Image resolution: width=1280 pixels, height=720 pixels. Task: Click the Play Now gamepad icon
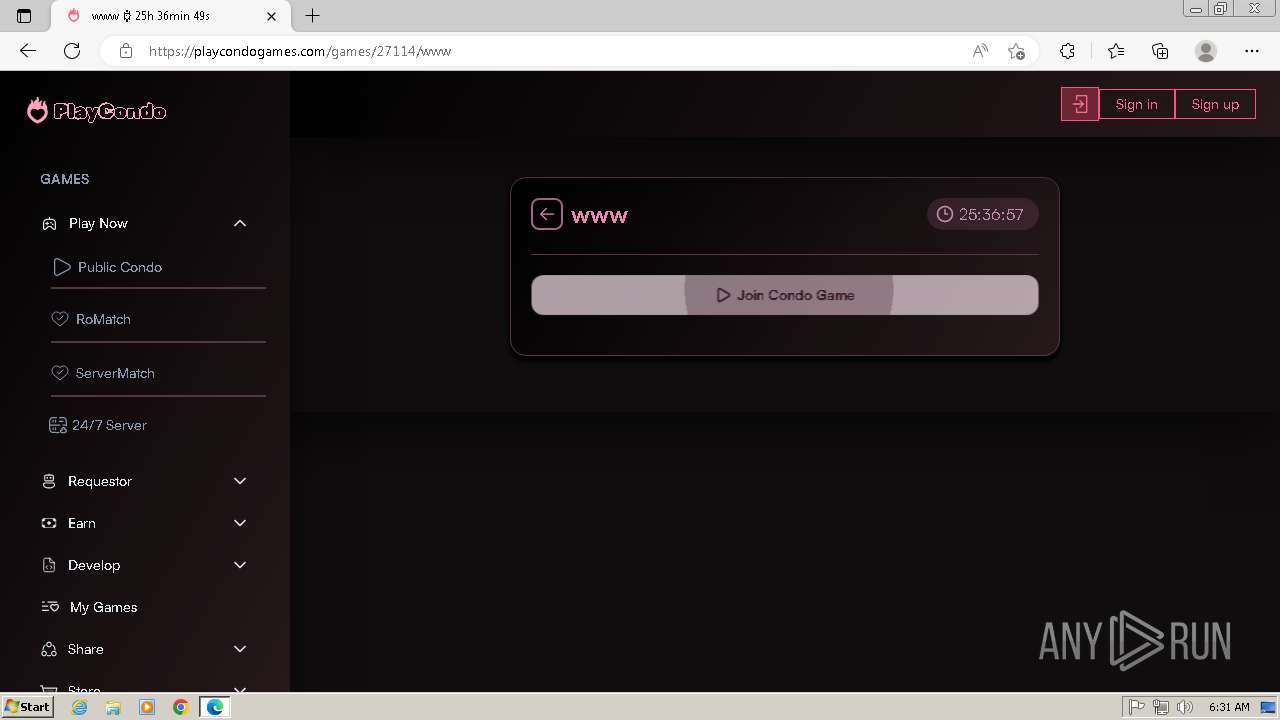49,223
